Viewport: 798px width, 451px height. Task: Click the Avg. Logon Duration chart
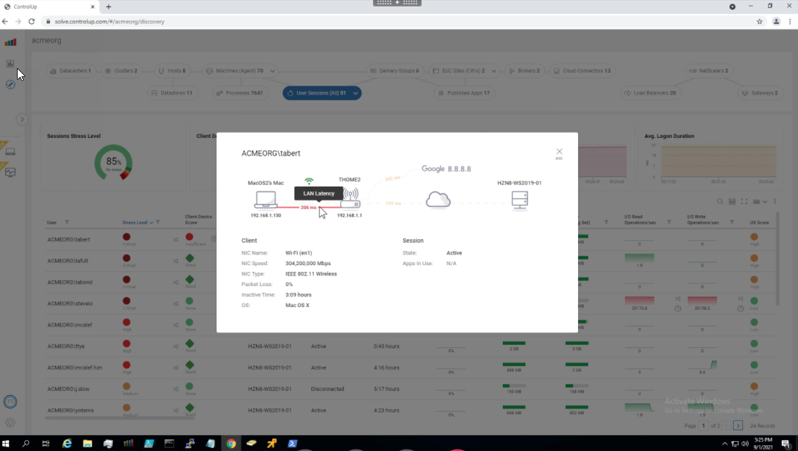(x=718, y=162)
